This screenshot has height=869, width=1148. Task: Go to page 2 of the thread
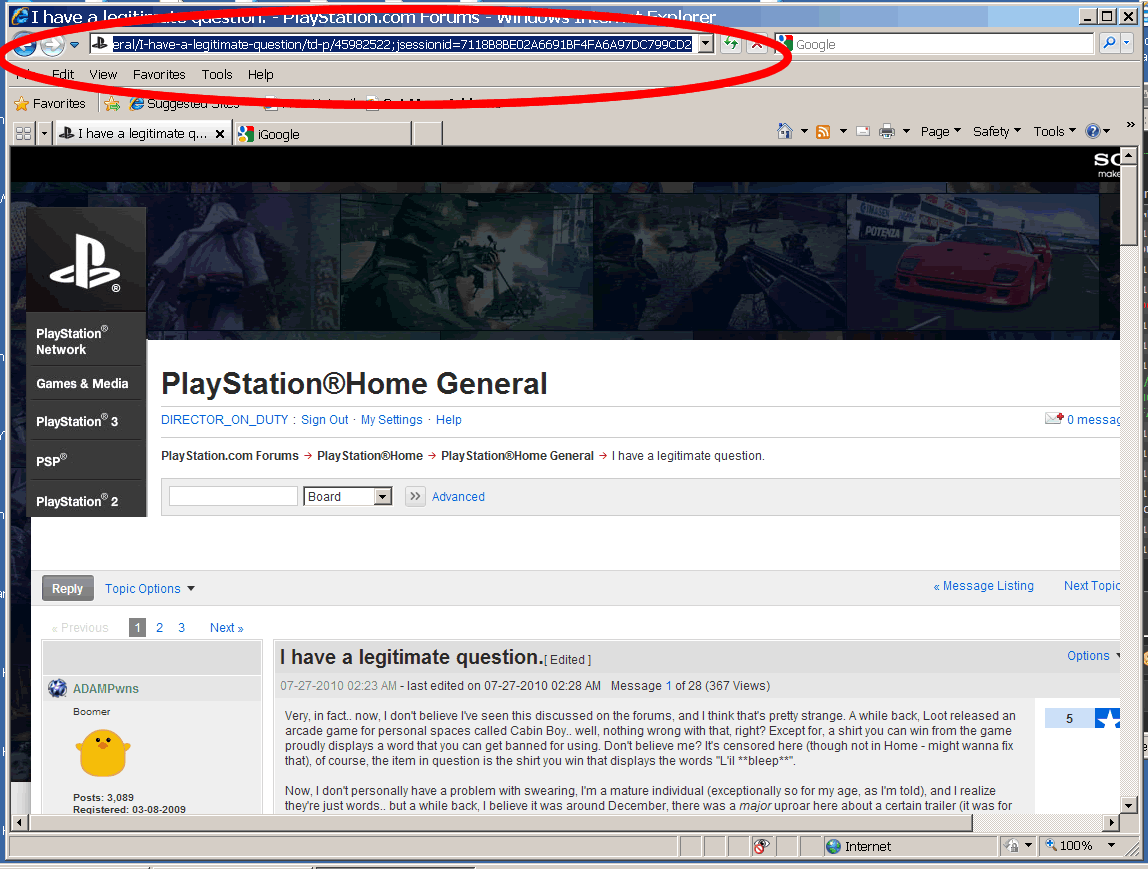[159, 628]
